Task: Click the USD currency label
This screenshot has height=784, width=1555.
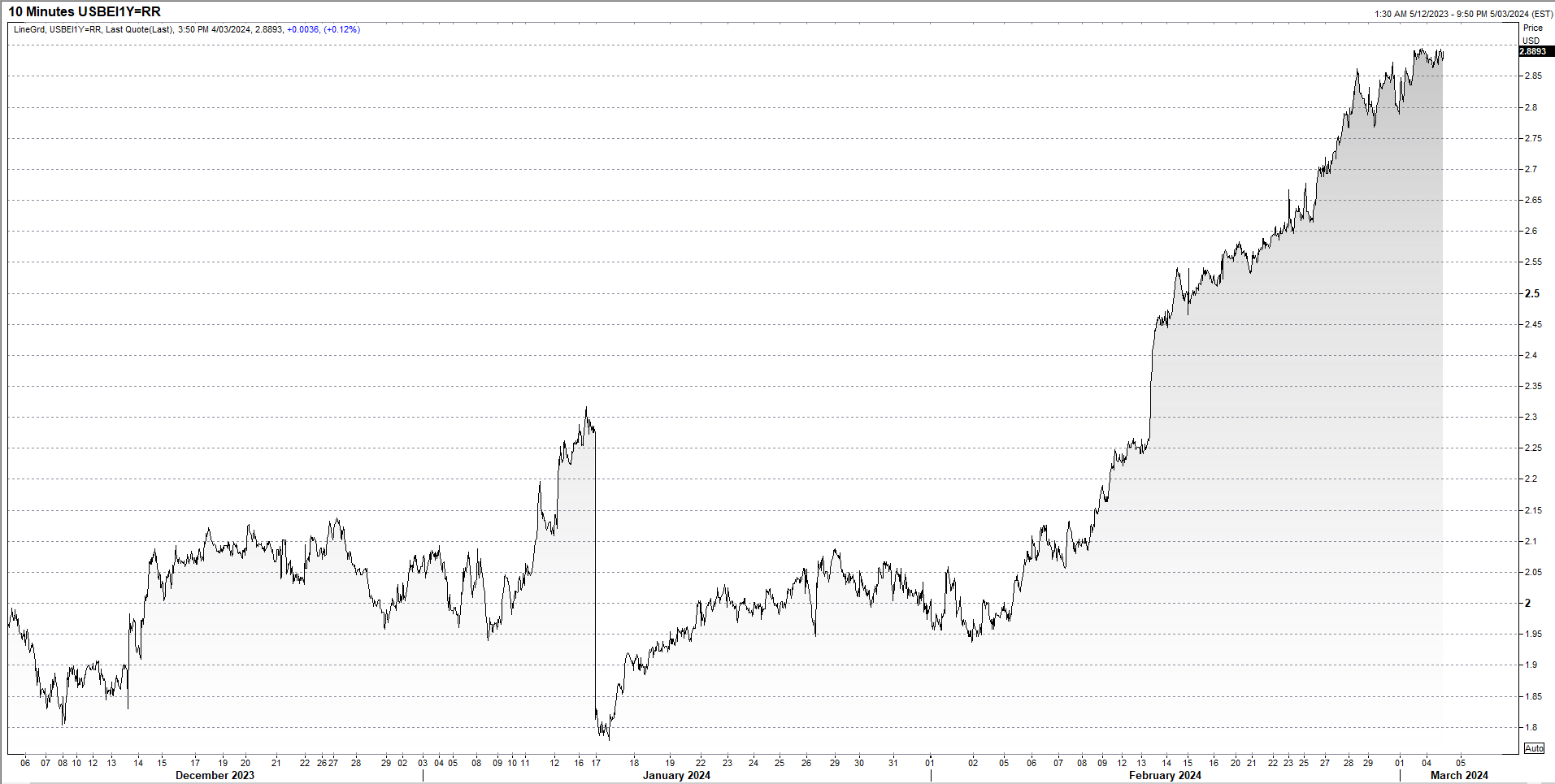Action: pyautogui.click(x=1531, y=41)
